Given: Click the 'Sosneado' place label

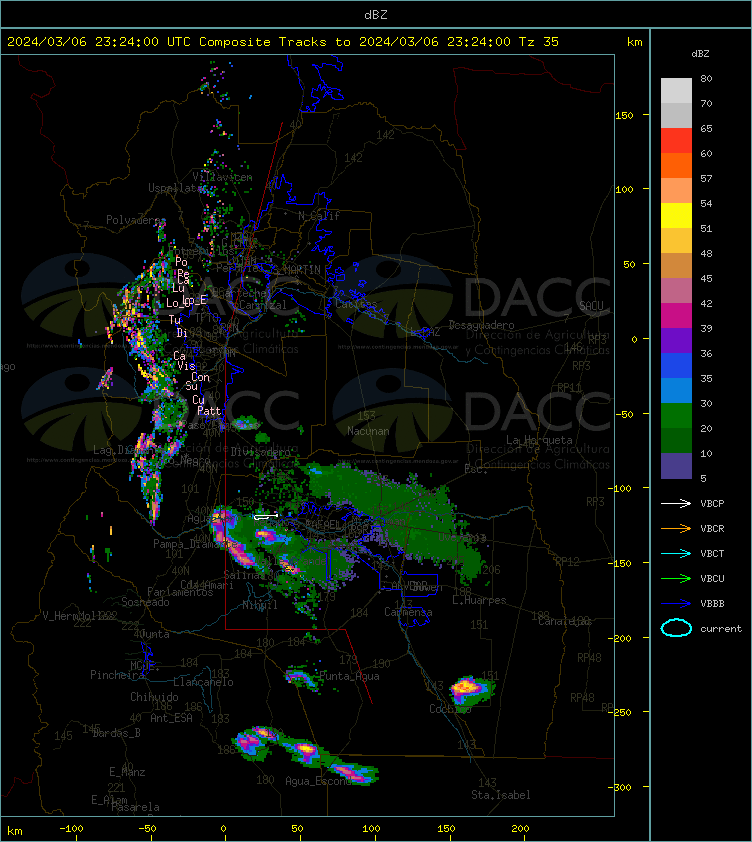Looking at the screenshot, I should click(145, 602).
